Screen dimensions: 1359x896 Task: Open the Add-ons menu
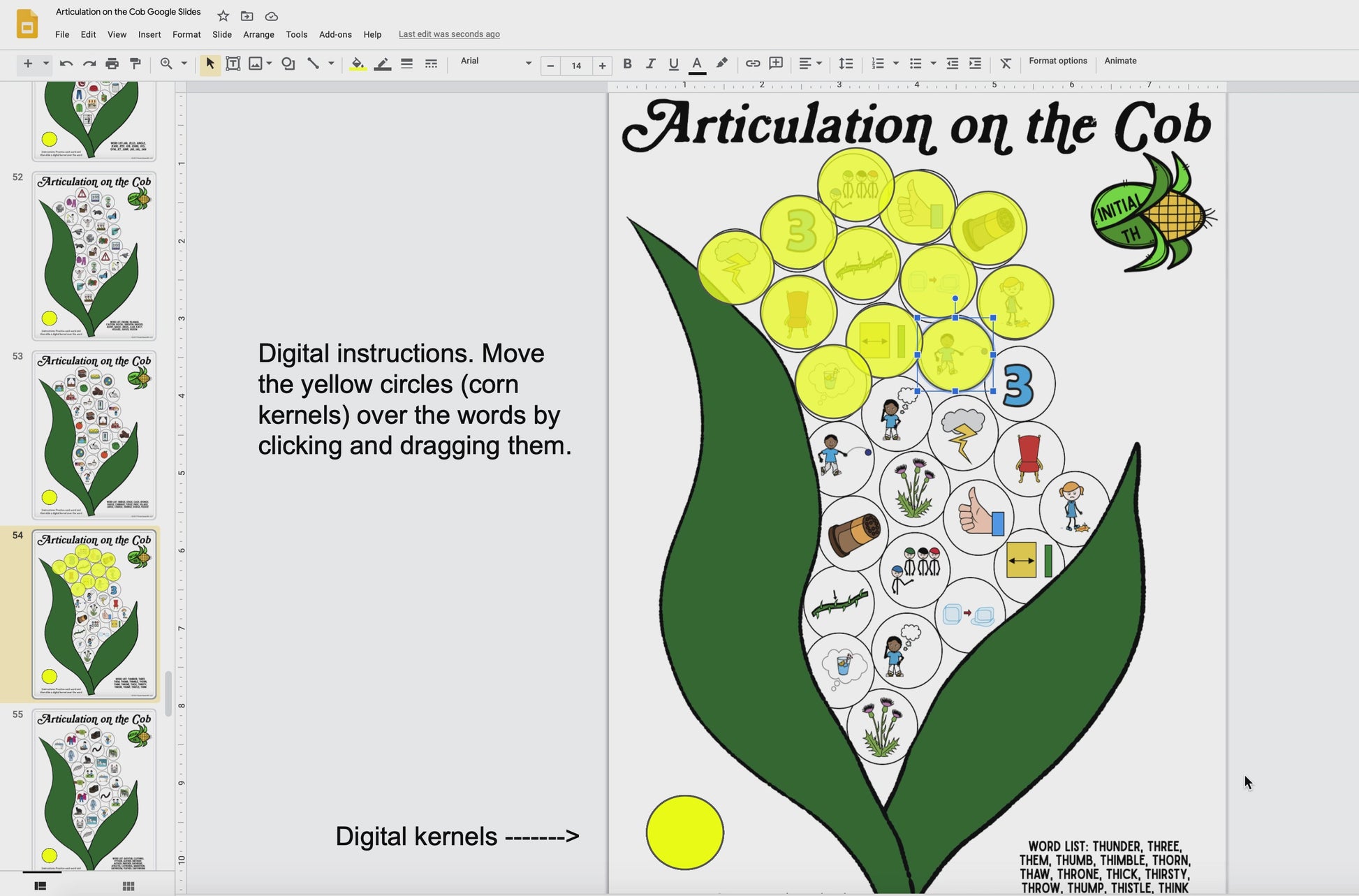click(x=335, y=34)
